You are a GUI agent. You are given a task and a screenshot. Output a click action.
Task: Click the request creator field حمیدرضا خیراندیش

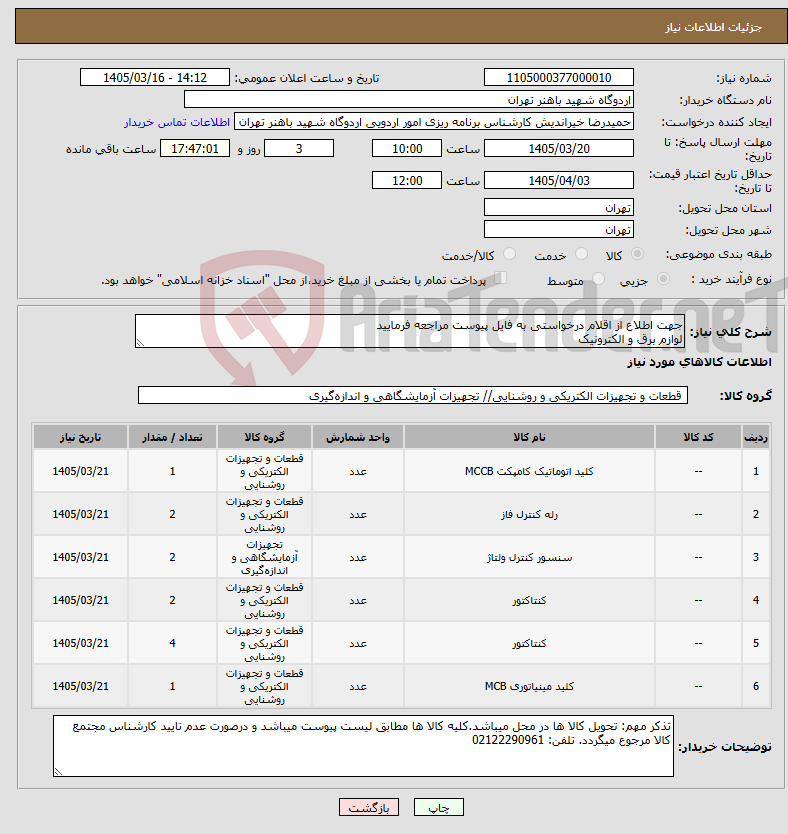click(x=434, y=122)
